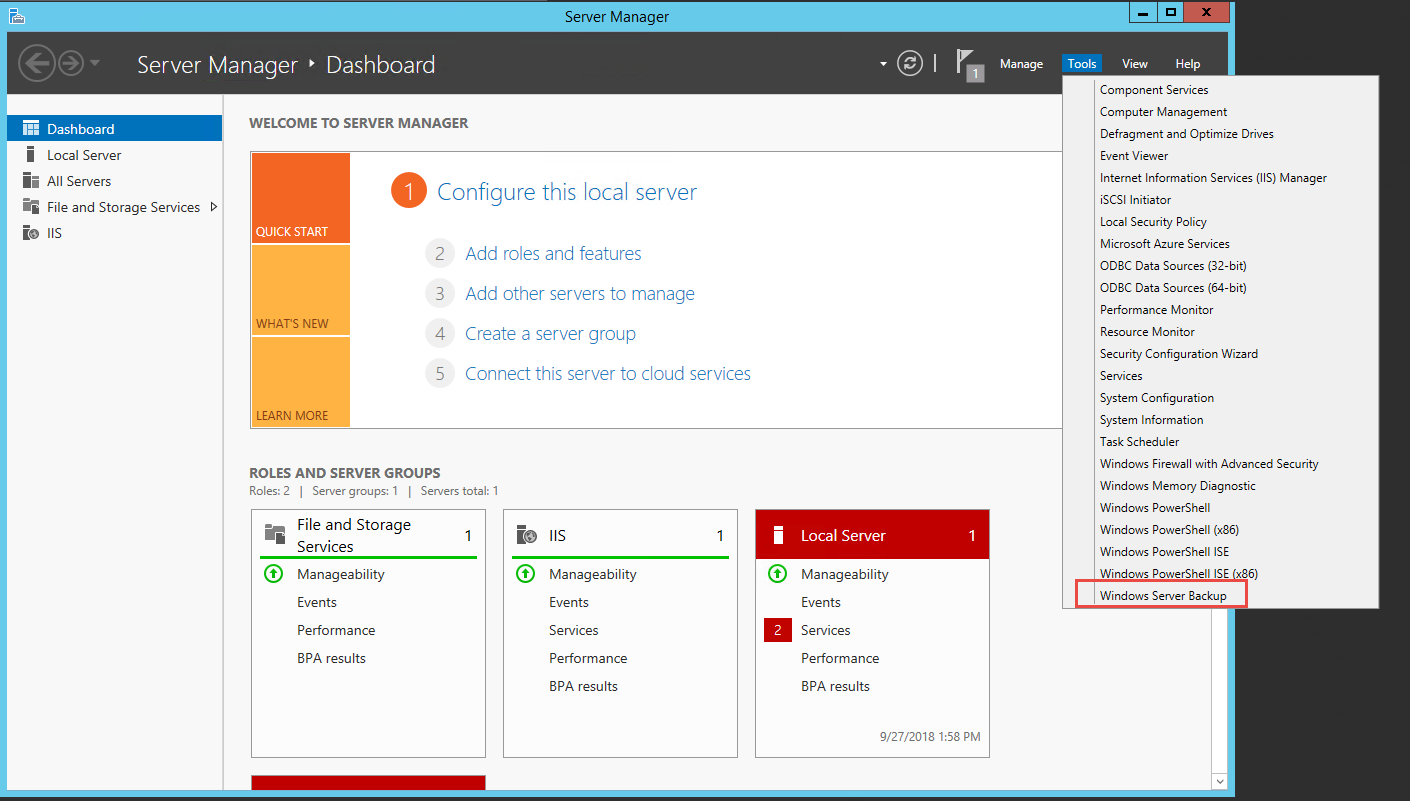Click Connect this server to cloud services
The image size is (1410, 801).
[608, 374]
